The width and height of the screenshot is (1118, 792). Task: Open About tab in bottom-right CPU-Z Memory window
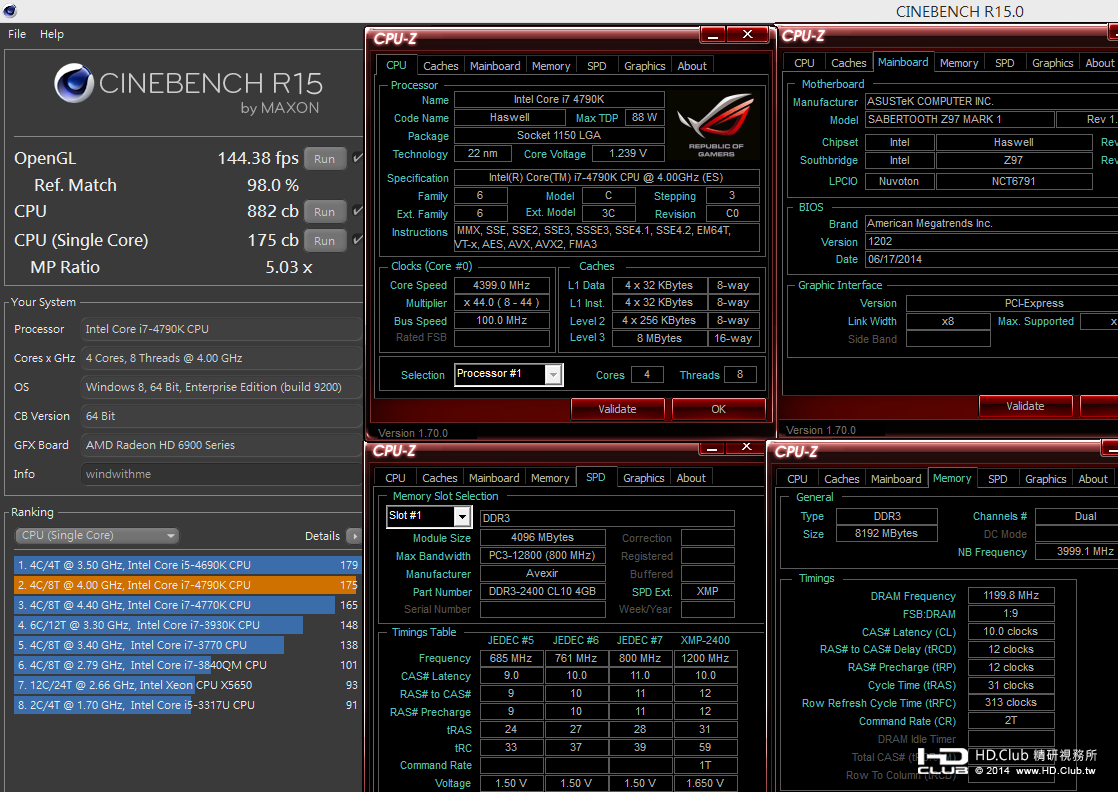(x=1093, y=479)
